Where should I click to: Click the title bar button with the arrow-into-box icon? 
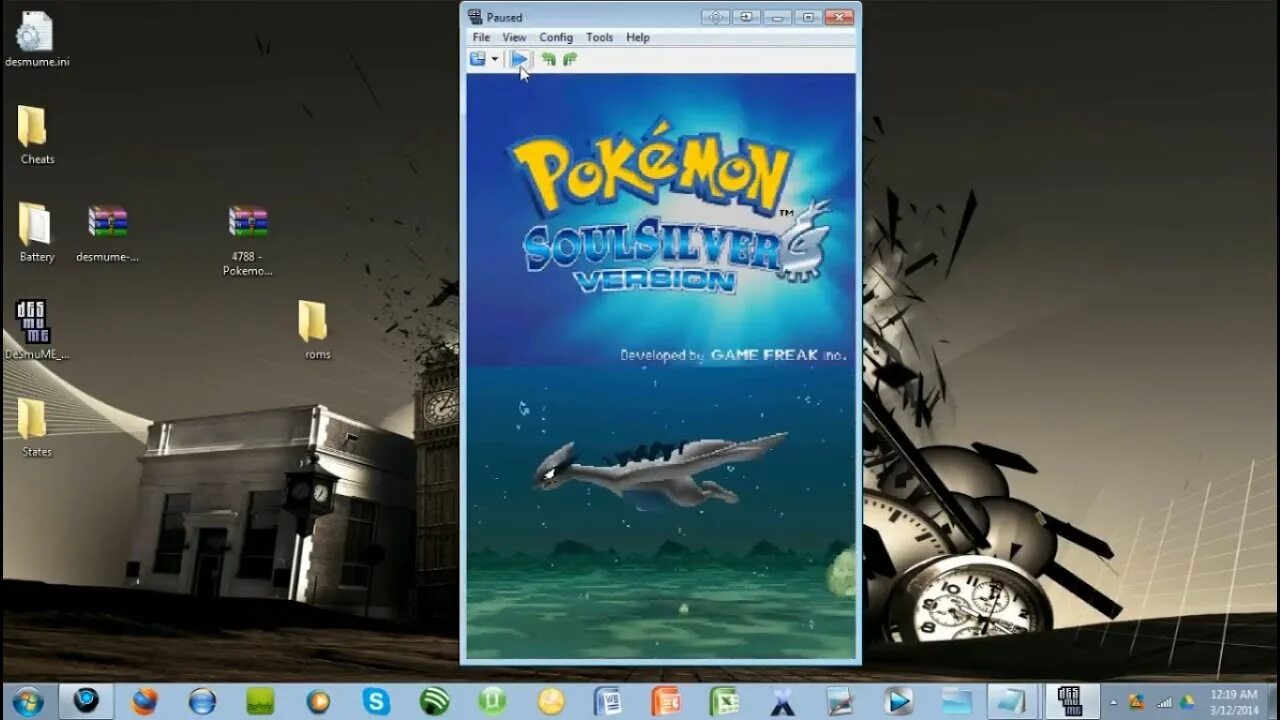click(x=747, y=17)
